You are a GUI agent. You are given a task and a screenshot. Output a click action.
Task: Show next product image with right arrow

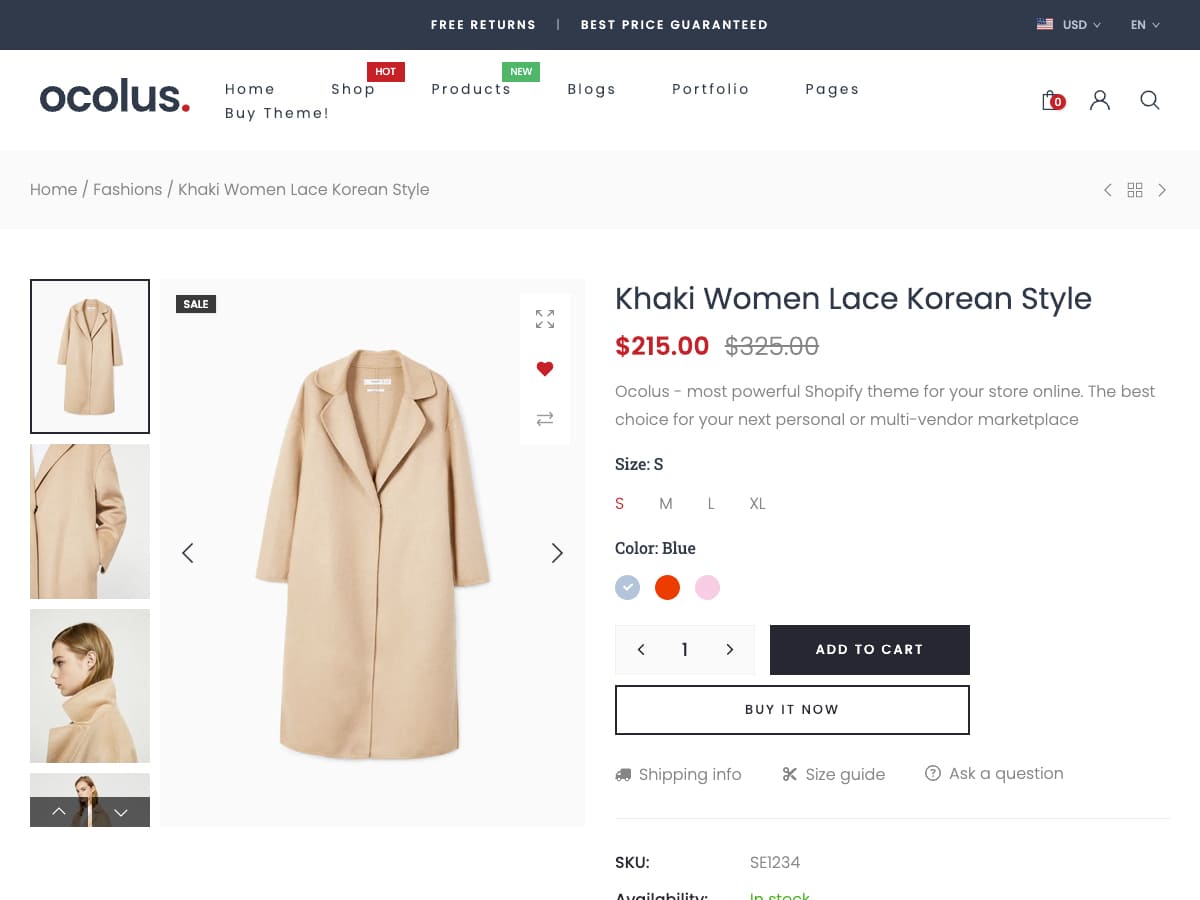557,553
